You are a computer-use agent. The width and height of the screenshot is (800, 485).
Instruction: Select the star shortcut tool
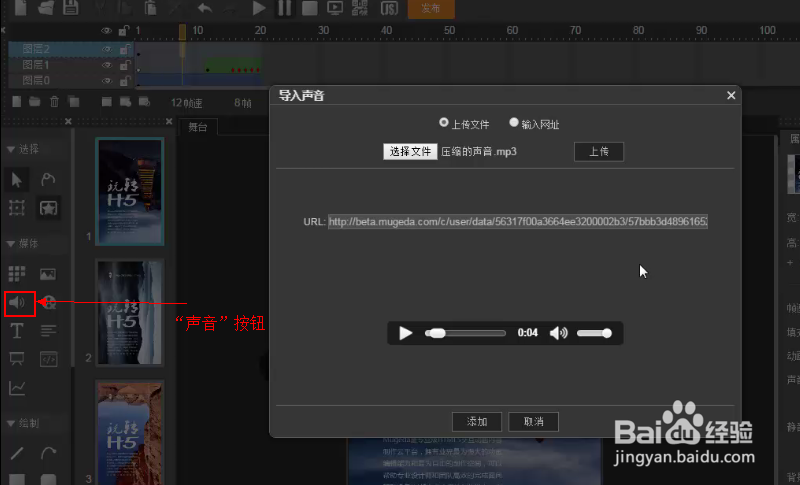48,208
